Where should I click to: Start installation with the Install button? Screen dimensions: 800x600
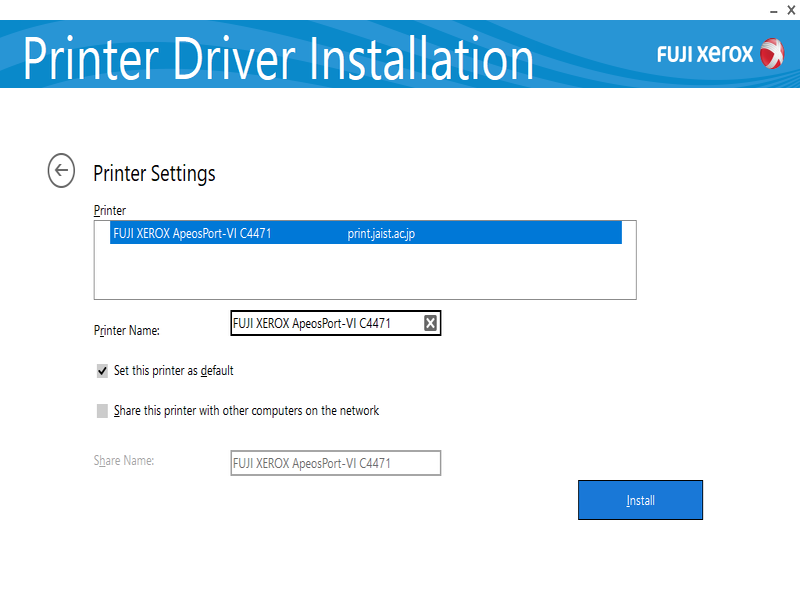click(x=640, y=500)
